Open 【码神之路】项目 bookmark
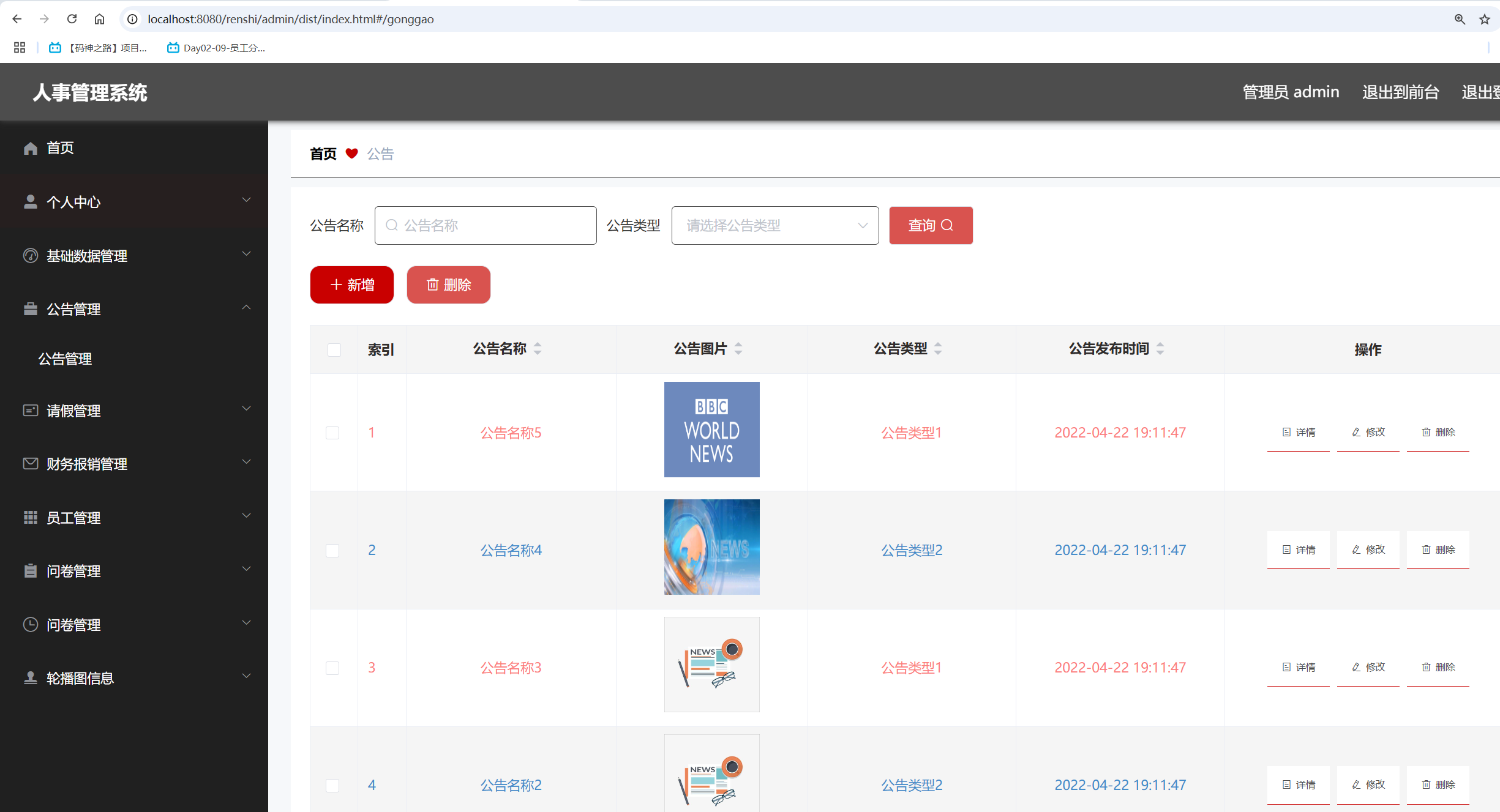The height and width of the screenshot is (812, 1500). [x=99, y=48]
